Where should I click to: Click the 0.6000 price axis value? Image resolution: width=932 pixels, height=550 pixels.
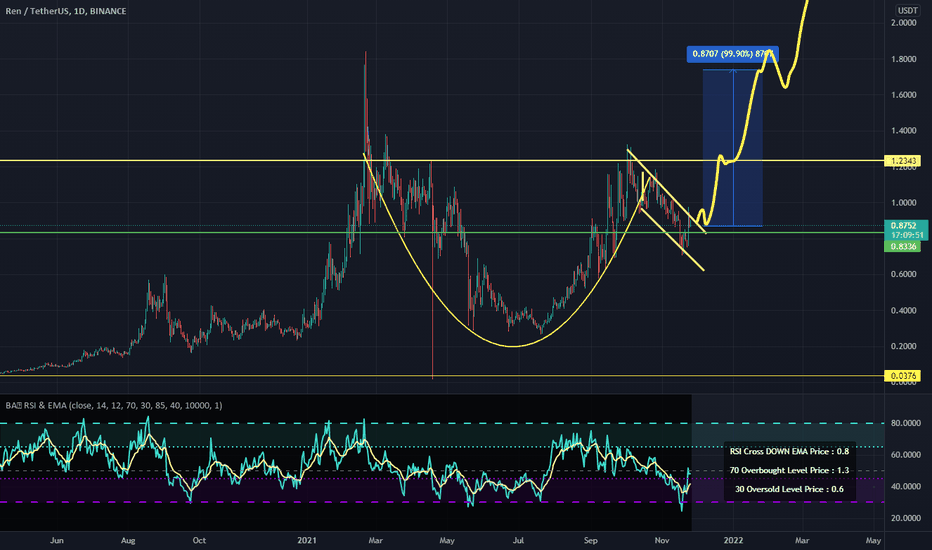tap(903, 274)
